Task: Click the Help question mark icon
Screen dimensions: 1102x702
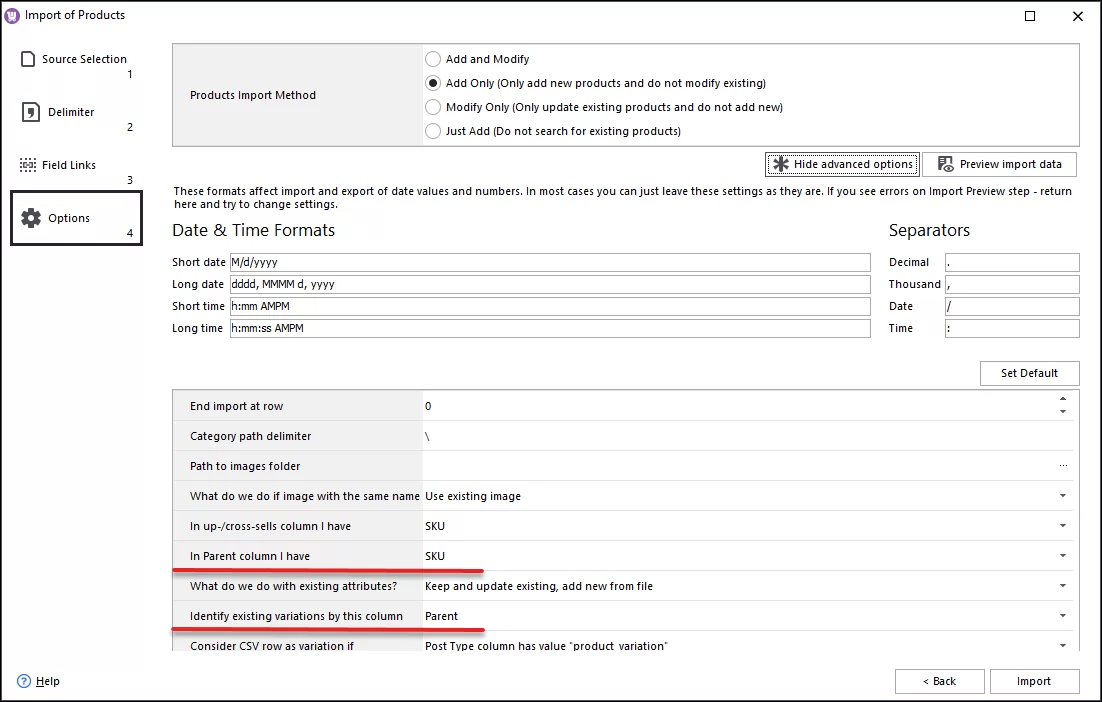Action: (x=23, y=681)
